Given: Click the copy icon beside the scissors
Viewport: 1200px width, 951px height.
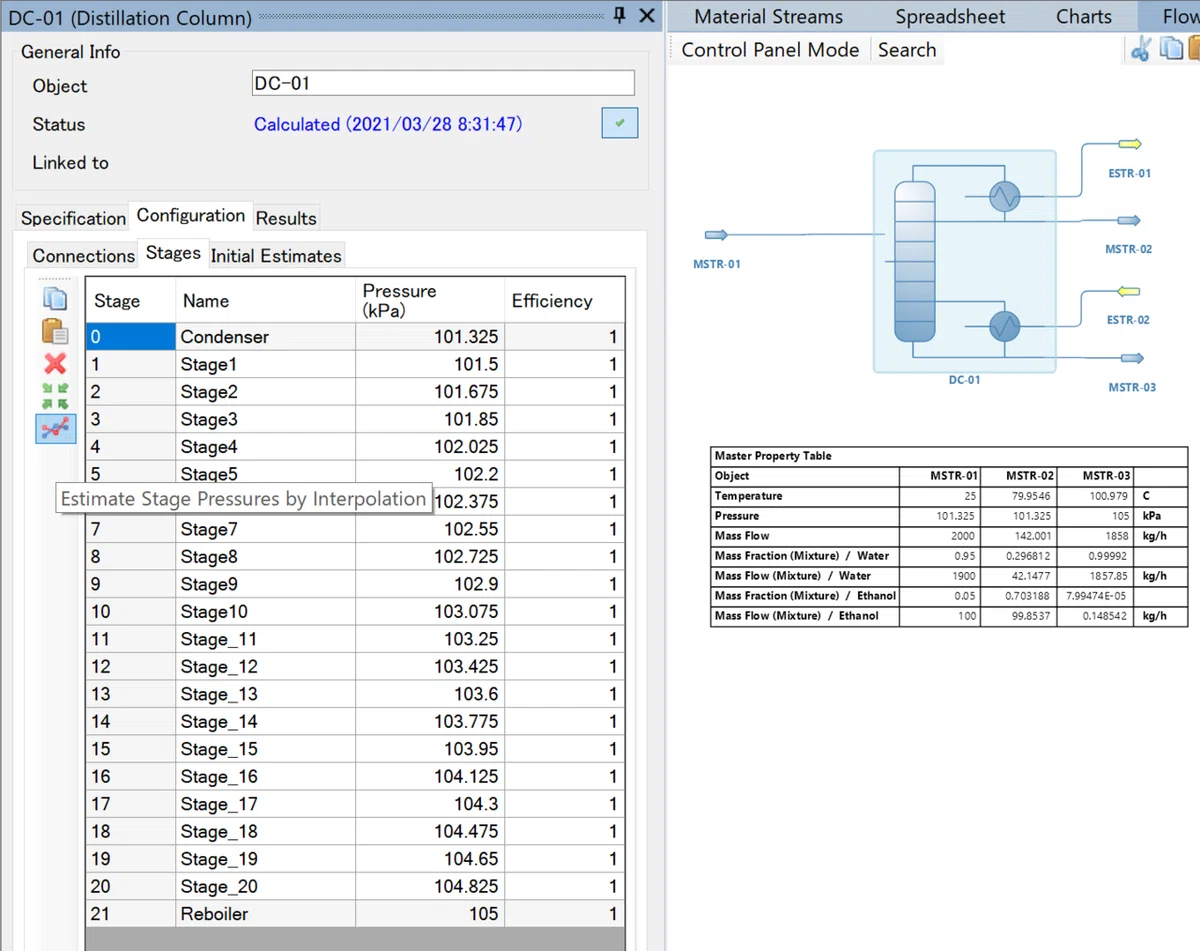Looking at the screenshot, I should [1171, 49].
